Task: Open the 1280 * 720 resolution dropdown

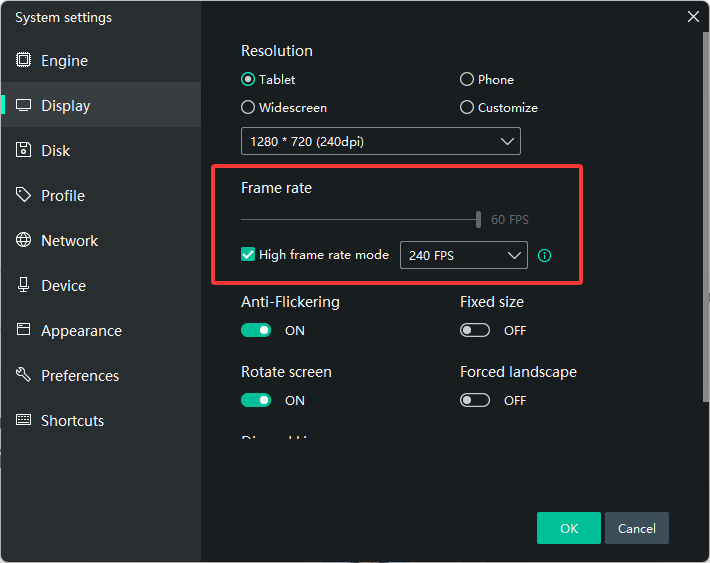Action: [x=380, y=141]
